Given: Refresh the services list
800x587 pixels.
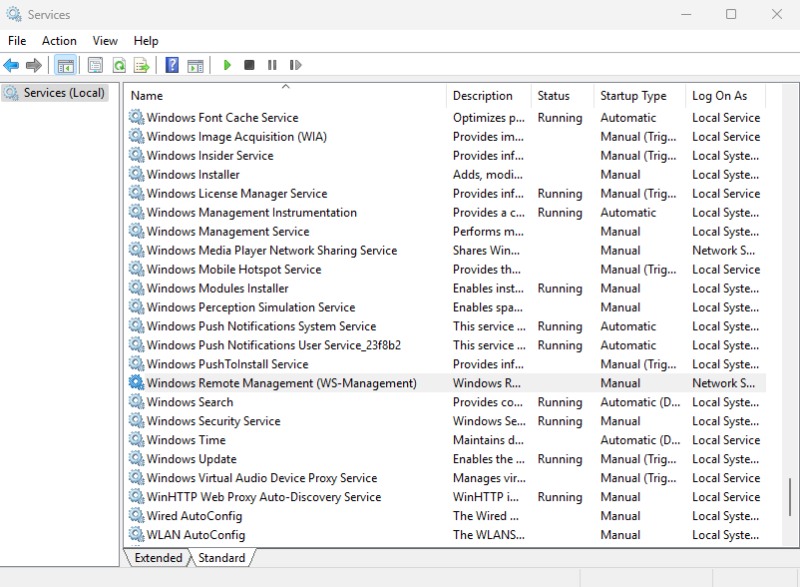Looking at the screenshot, I should tap(120, 65).
